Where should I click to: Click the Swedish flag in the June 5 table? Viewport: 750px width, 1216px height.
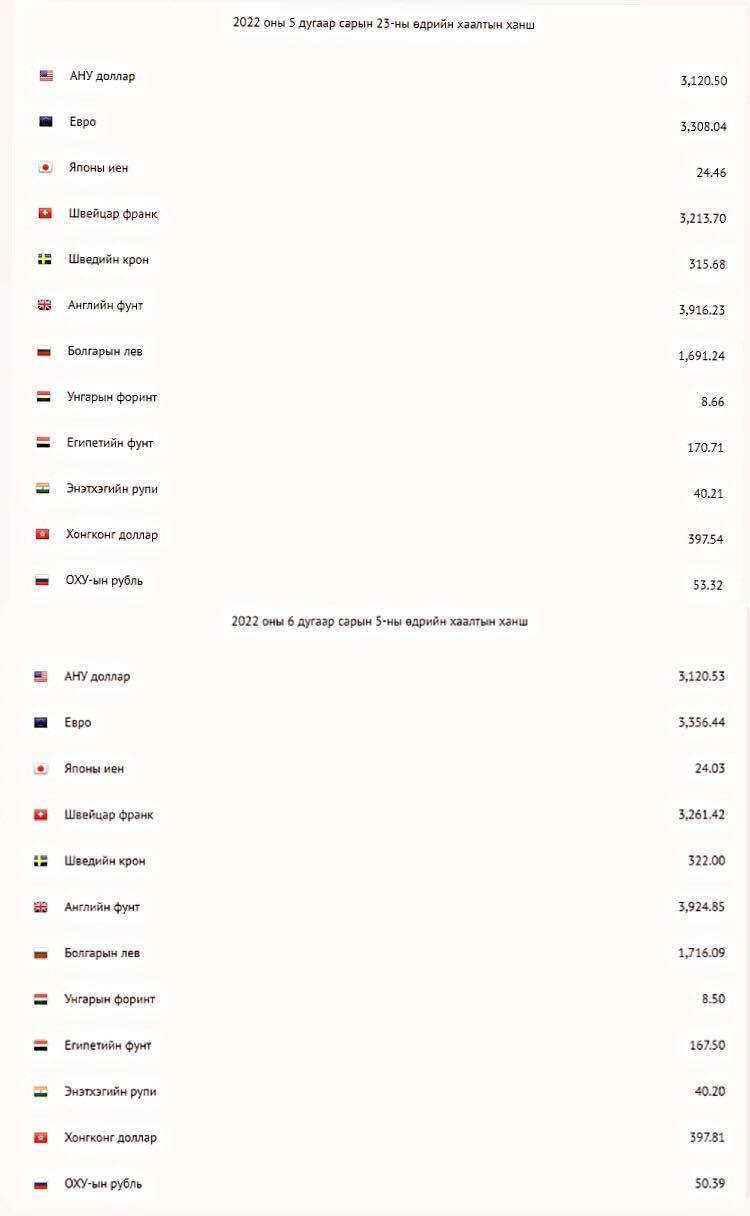[x=41, y=861]
